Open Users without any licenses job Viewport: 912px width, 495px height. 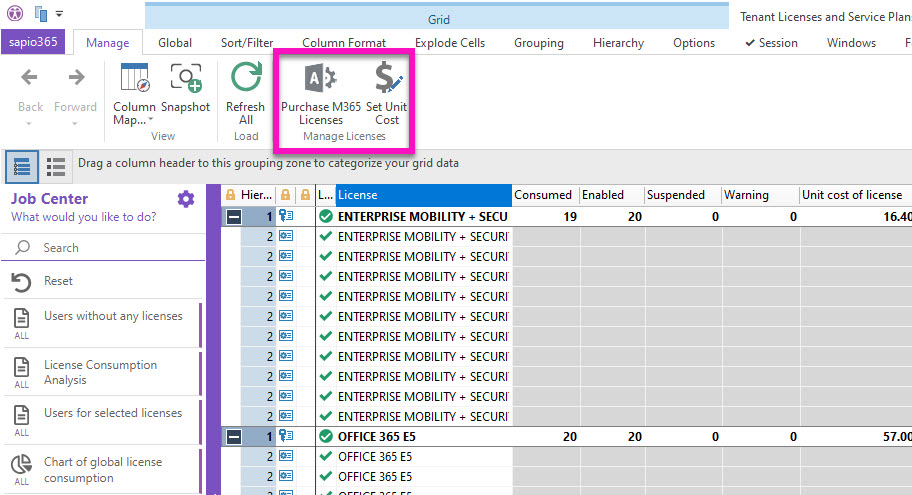pyautogui.click(x=102, y=324)
